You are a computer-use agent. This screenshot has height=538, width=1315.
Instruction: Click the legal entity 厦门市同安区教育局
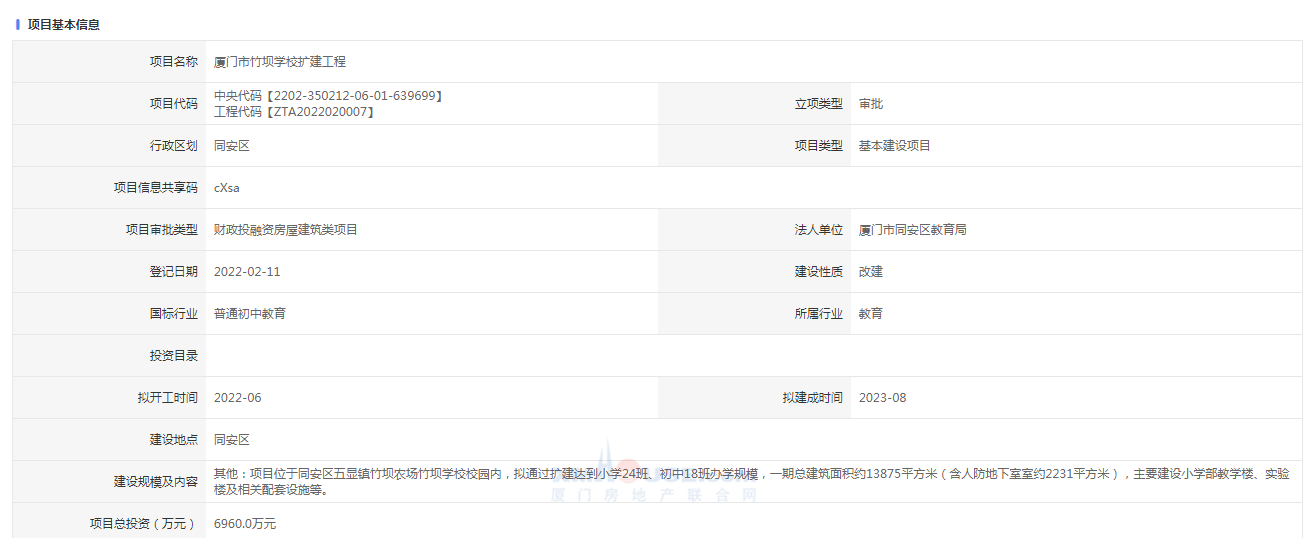pyautogui.click(x=912, y=230)
